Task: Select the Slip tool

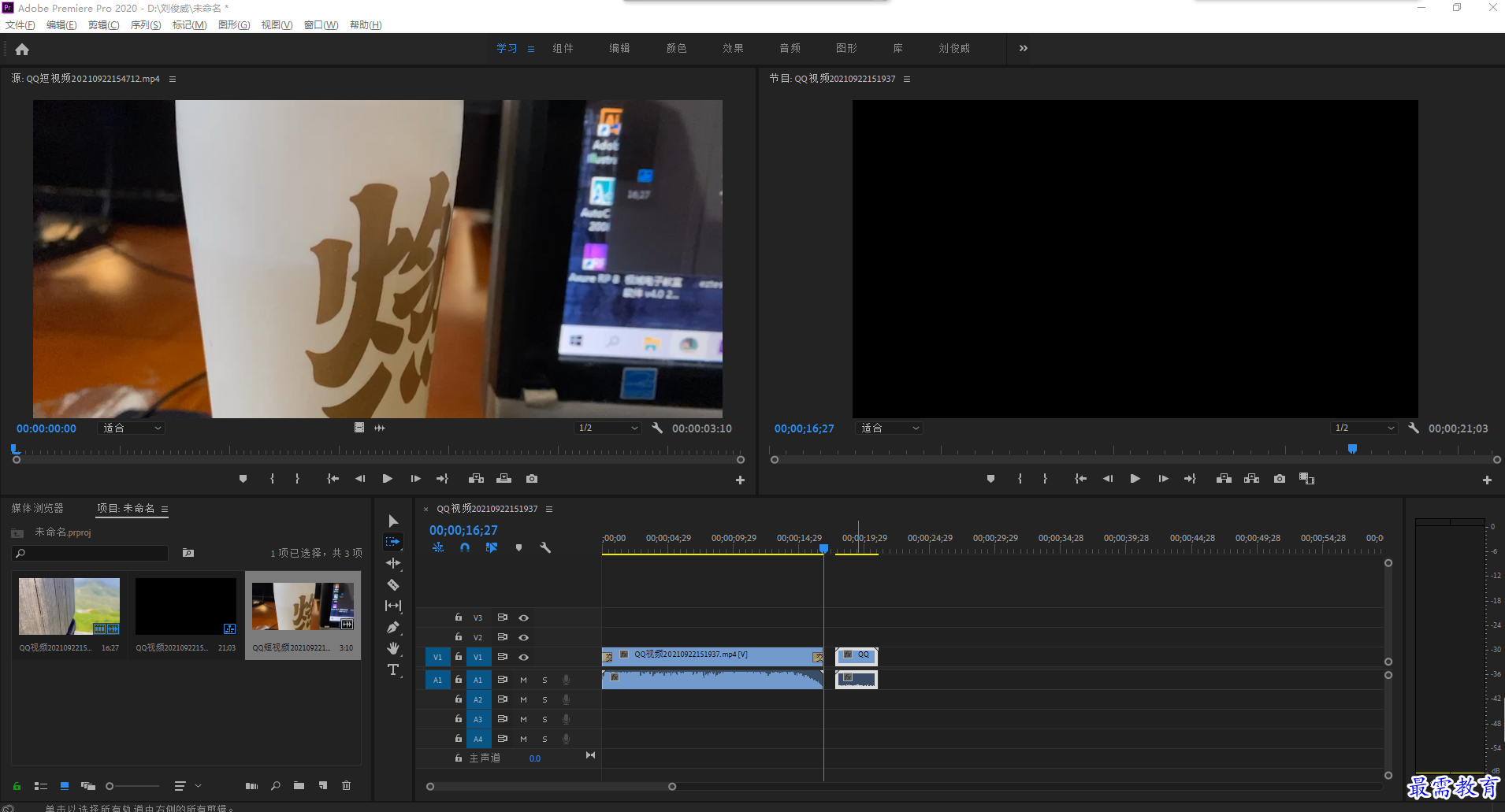Action: 393,606
